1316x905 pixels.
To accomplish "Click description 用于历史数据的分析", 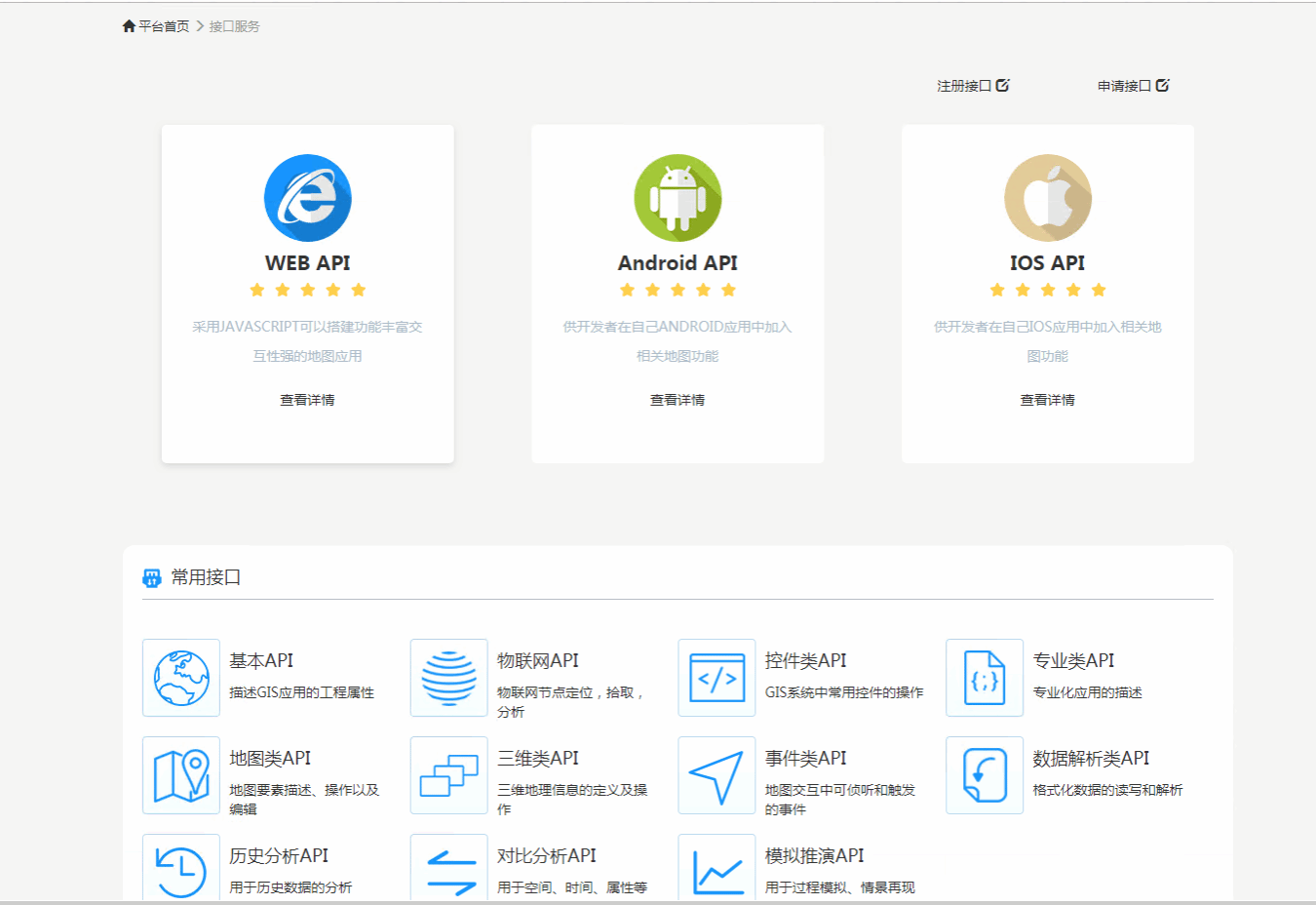I will pos(290,887).
